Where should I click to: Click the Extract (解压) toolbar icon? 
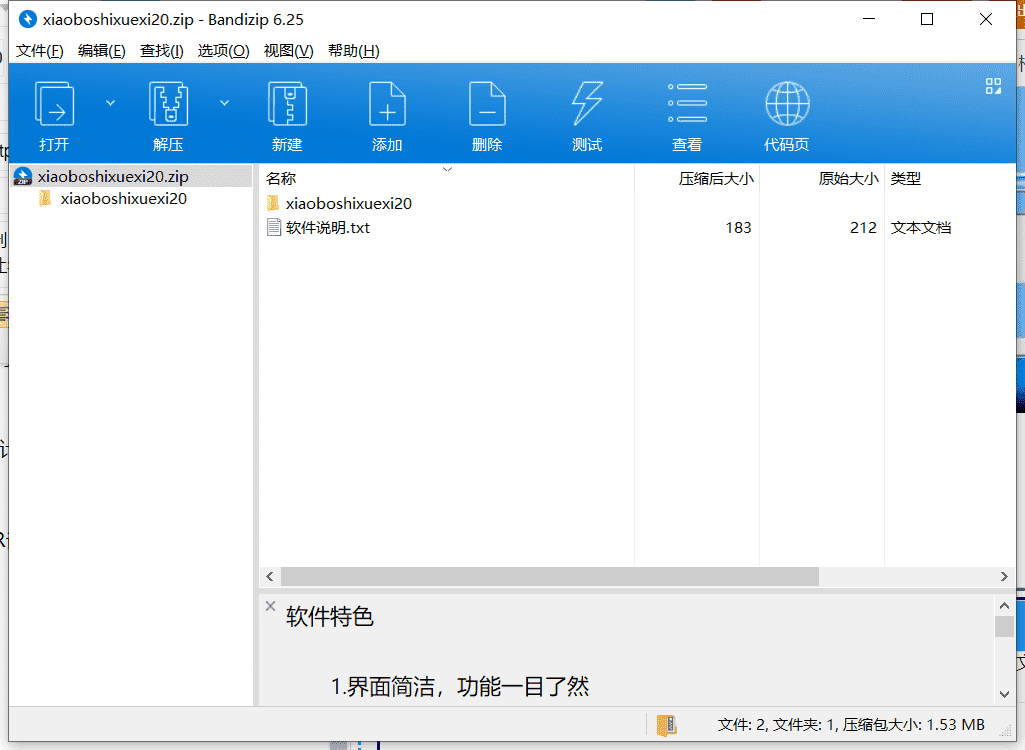[x=168, y=104]
